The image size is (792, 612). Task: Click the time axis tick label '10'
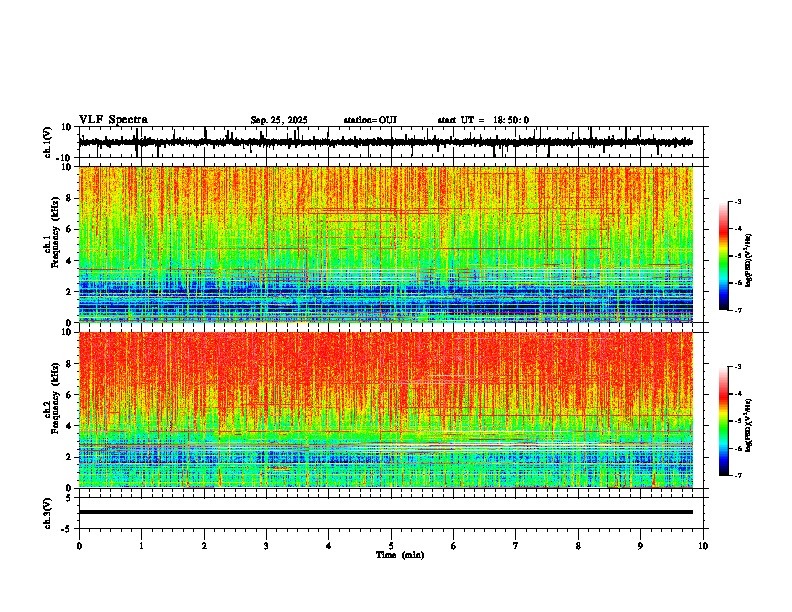click(x=703, y=546)
